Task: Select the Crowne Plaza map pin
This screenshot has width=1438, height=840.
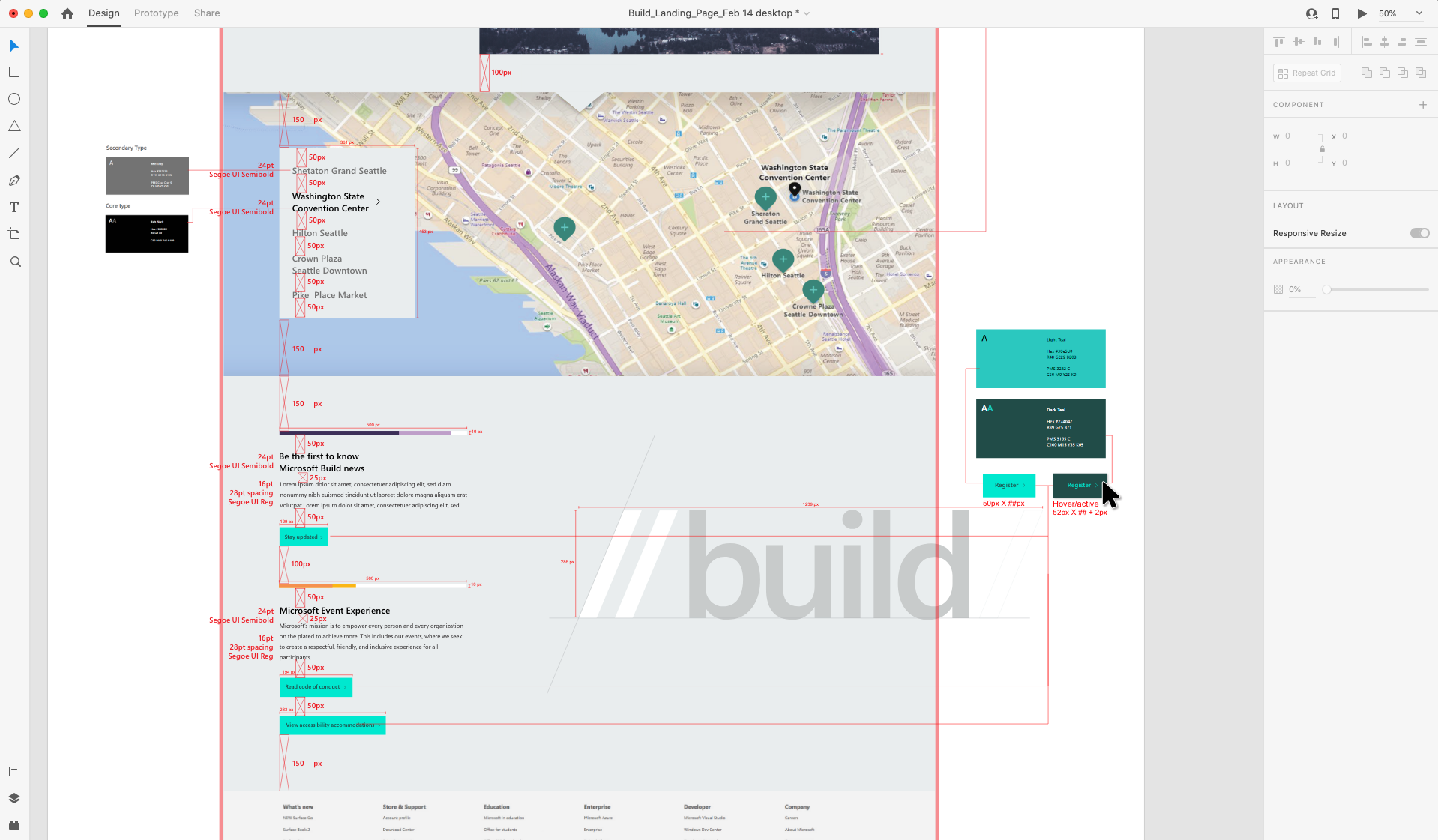Action: click(813, 291)
